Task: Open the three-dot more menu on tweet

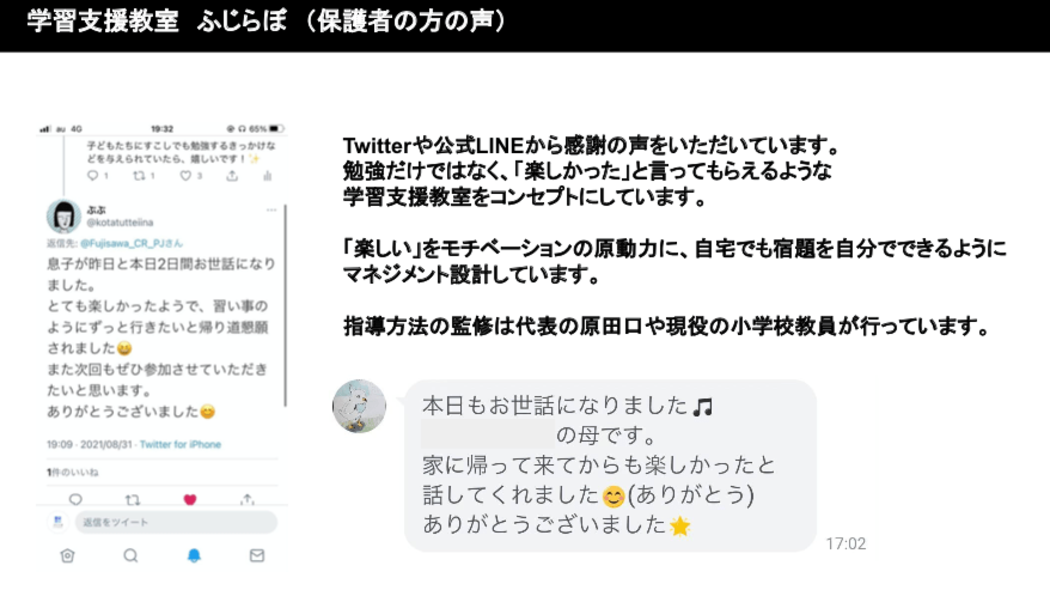Action: pyautogui.click(x=271, y=210)
